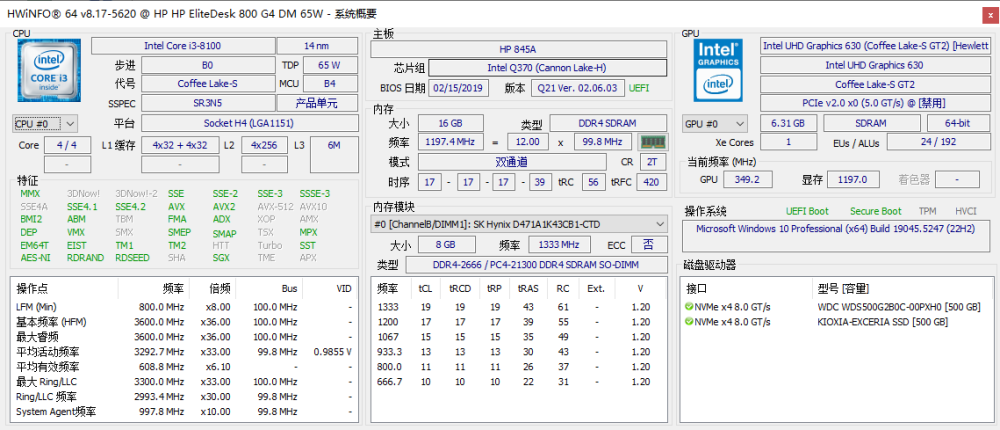This screenshot has height=430, width=1000.
Task: Click the Intel Q370 (Cannon Lake-H) chipset field
Action: pos(548,68)
